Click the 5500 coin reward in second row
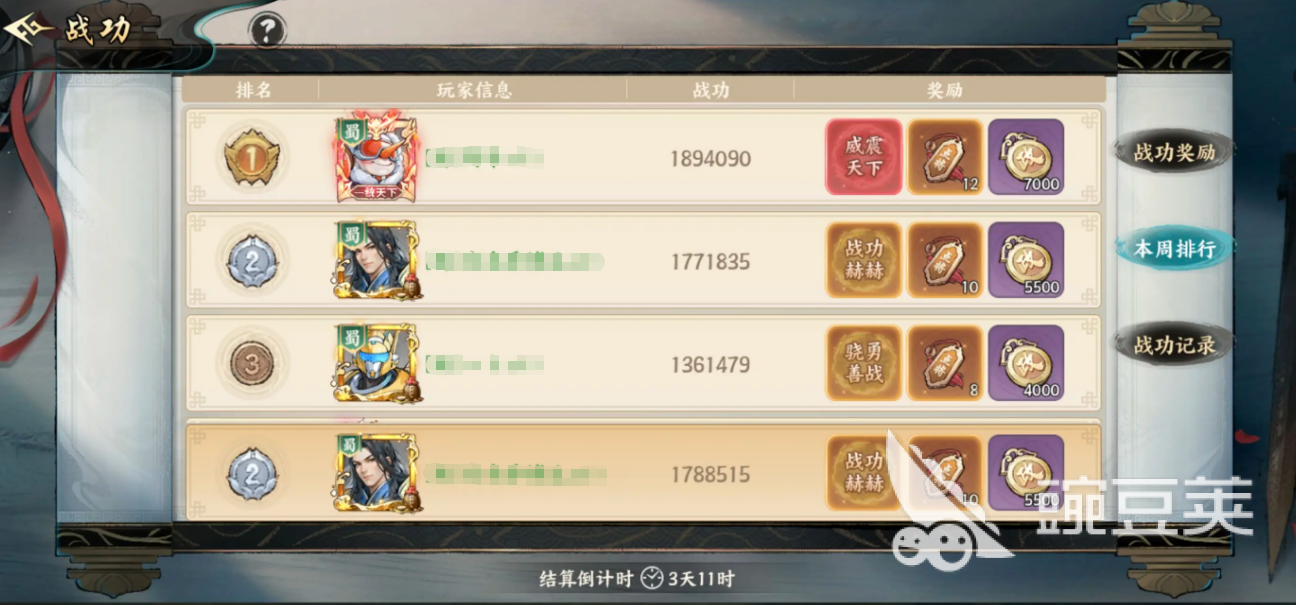The image size is (1296, 605). [1026, 260]
